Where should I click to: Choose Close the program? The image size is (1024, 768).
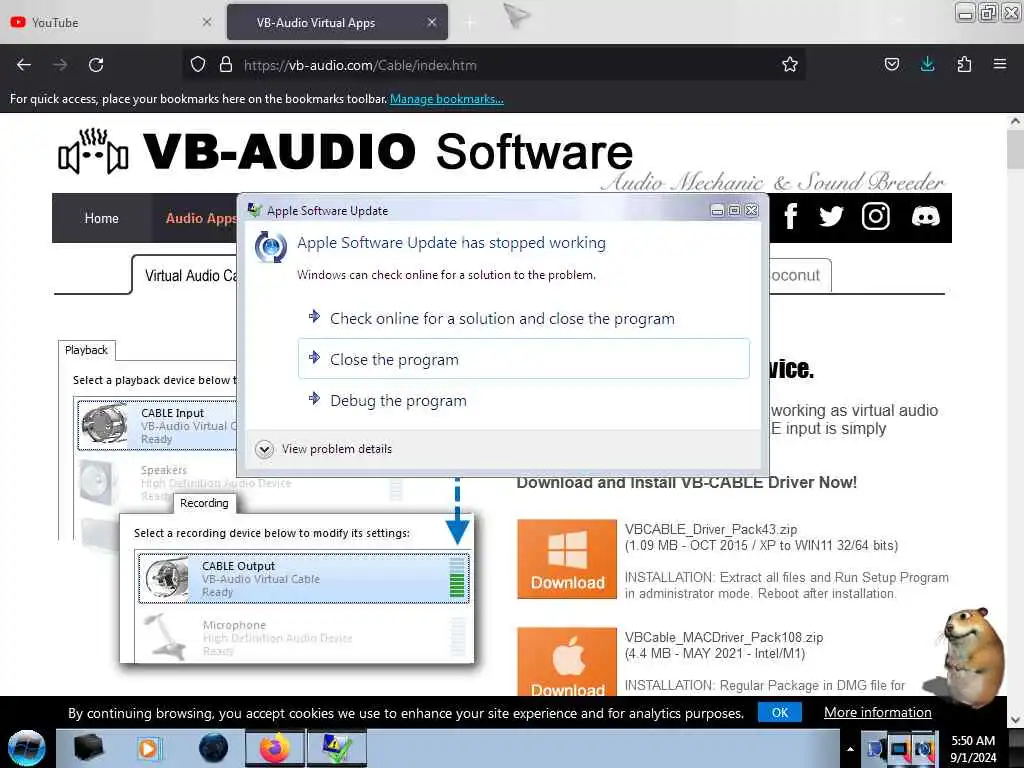(524, 359)
